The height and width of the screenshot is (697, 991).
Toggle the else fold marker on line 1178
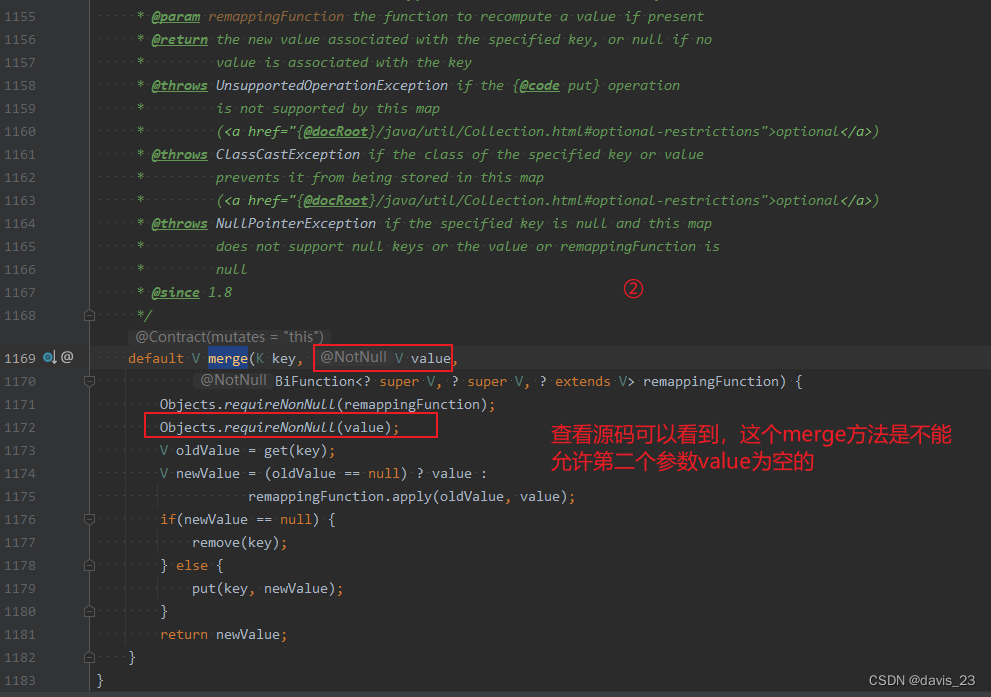point(89,566)
